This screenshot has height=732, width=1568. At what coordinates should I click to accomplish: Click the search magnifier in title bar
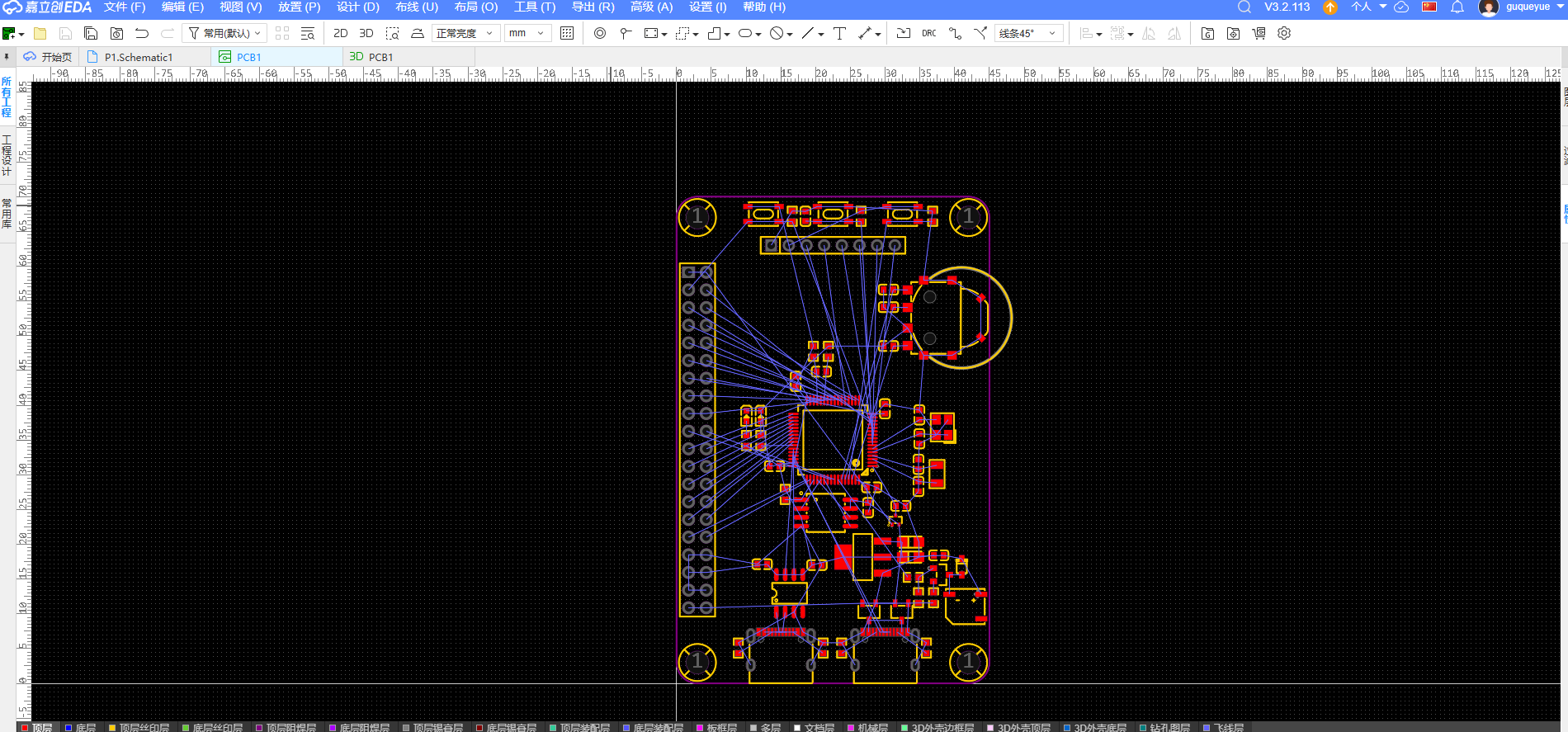point(1244,7)
